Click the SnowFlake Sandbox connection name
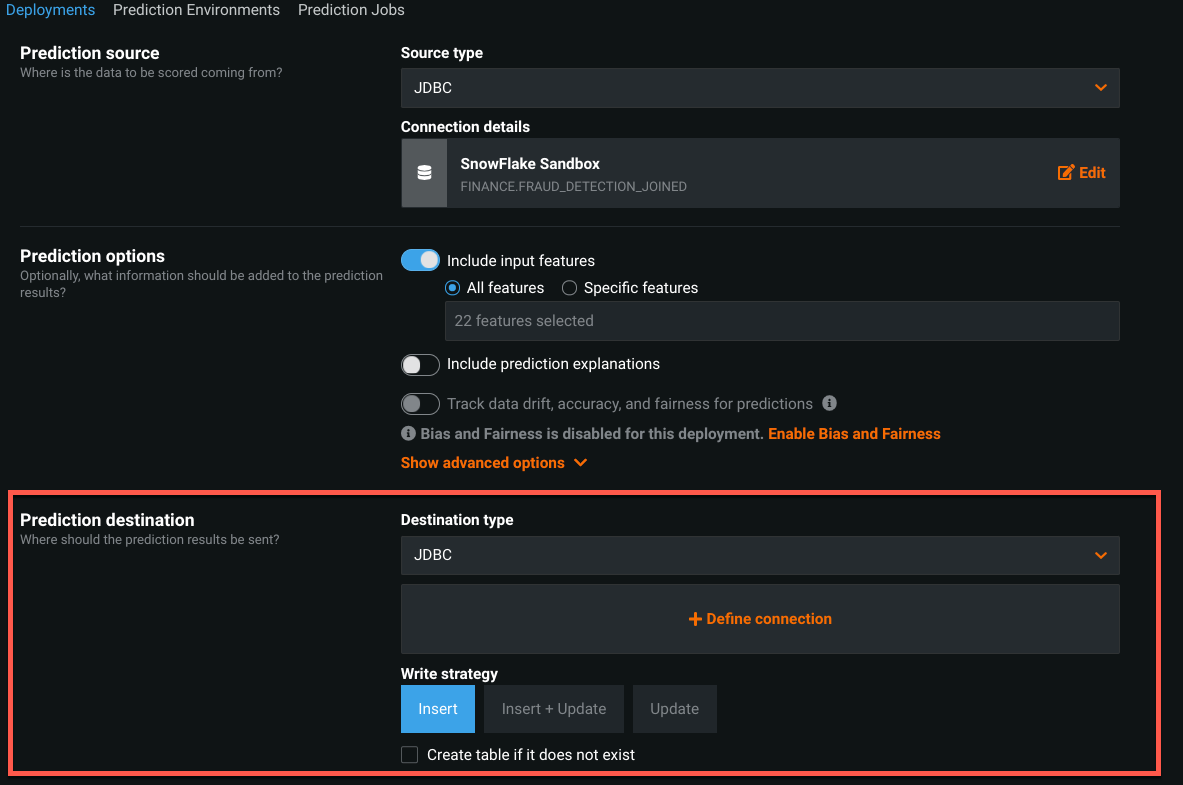This screenshot has height=785, width=1183. pyautogui.click(x=530, y=164)
